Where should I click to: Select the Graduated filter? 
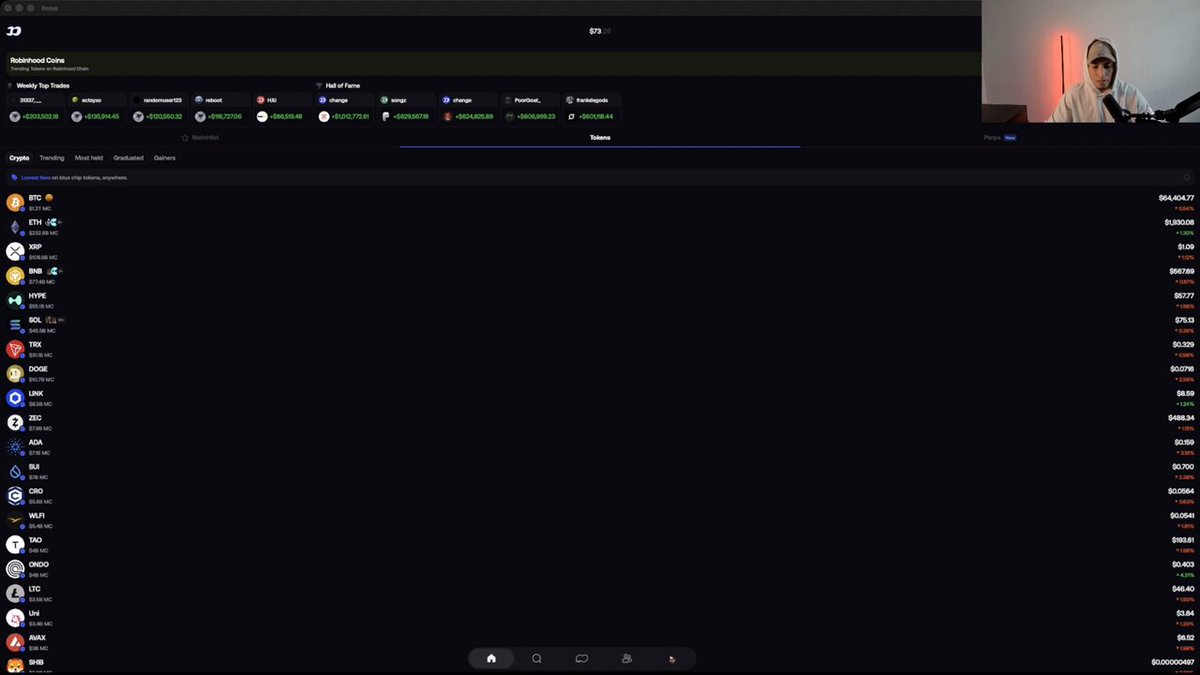128,158
